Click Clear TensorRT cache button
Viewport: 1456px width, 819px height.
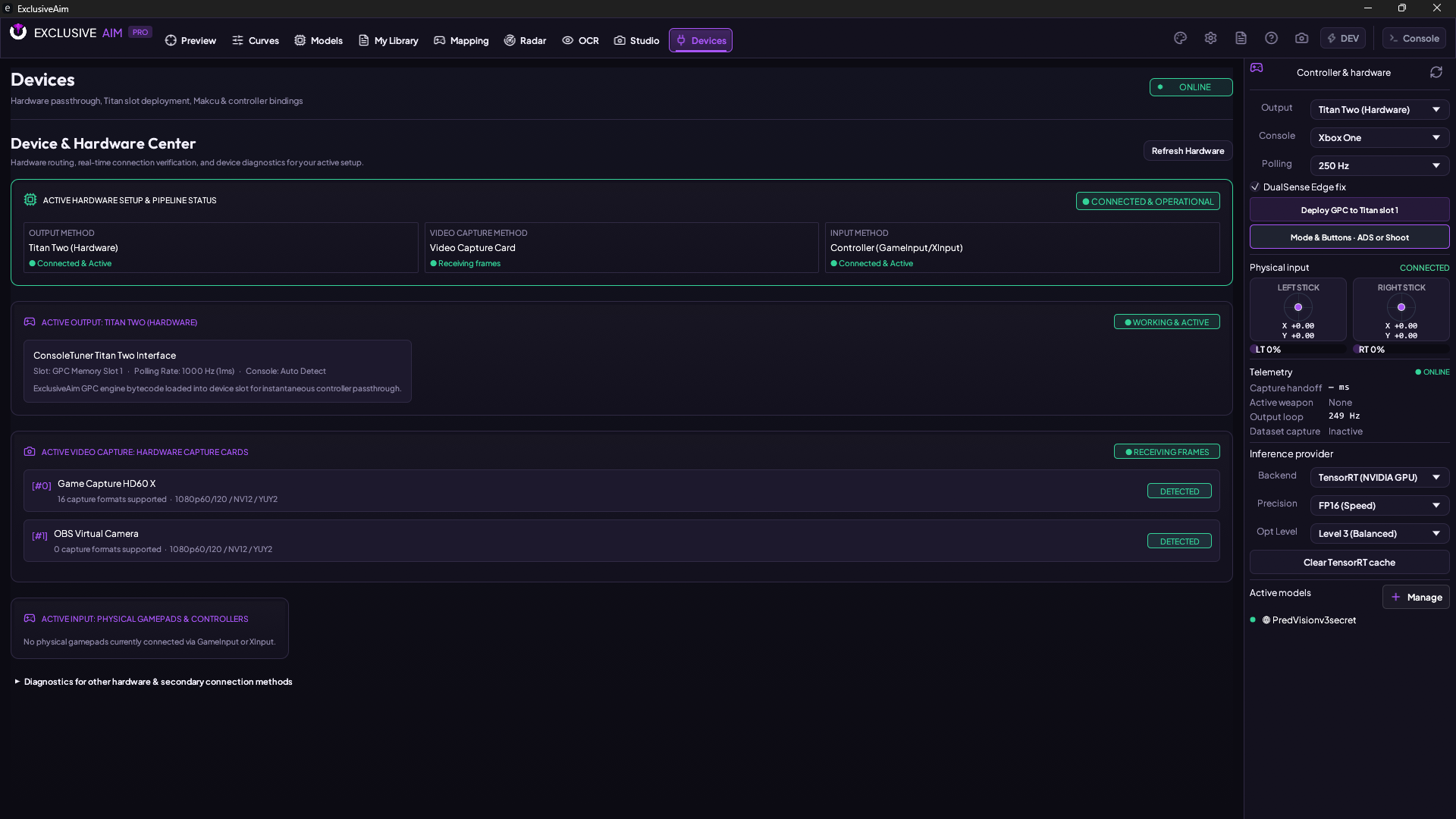[x=1349, y=562]
